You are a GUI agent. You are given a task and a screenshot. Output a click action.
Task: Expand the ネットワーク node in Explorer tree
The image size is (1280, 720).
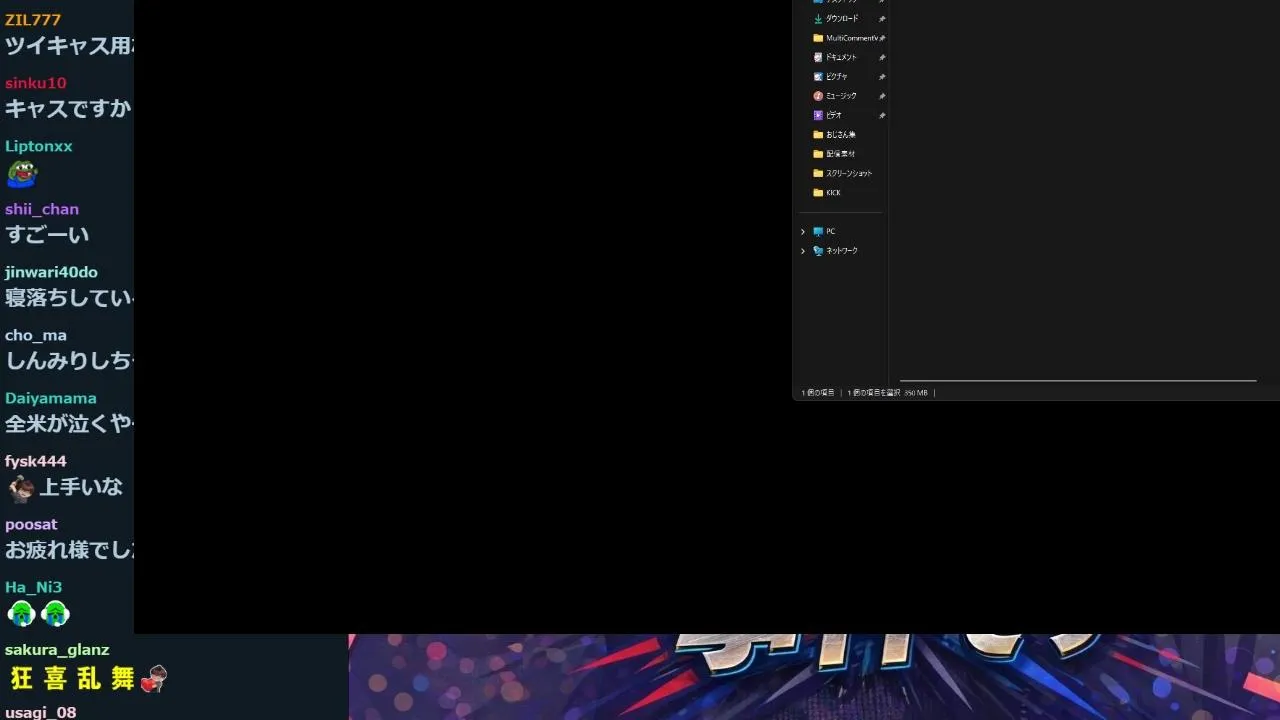pyautogui.click(x=803, y=251)
